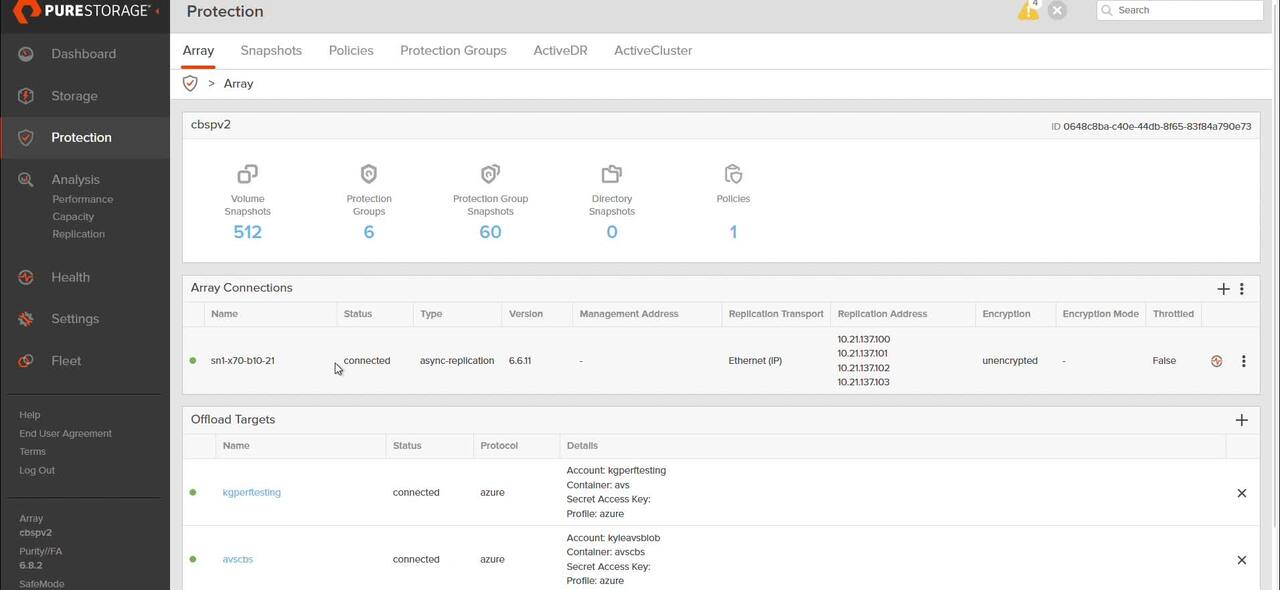Open row options for sn1-x70-b10-21

(x=1243, y=361)
